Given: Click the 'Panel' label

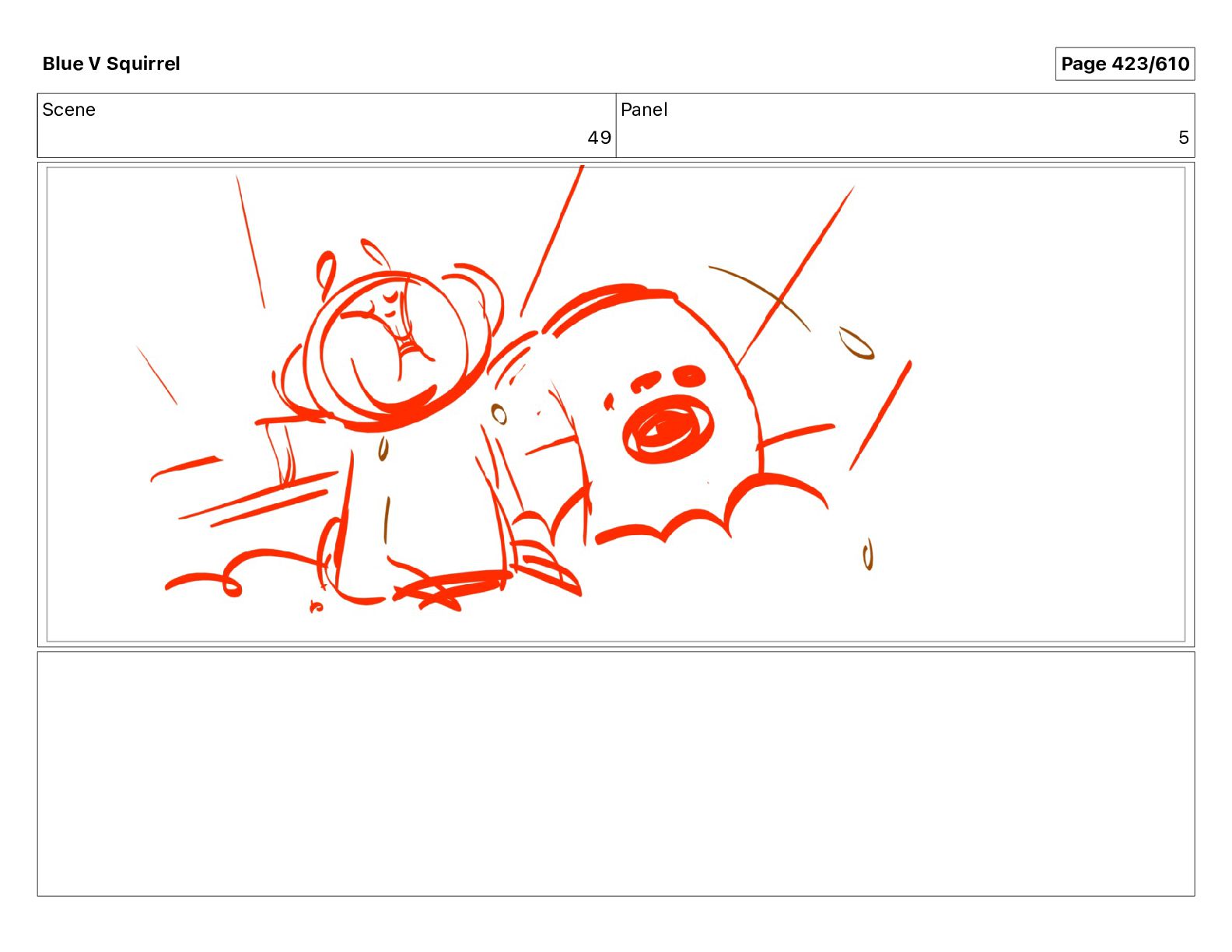Looking at the screenshot, I should coord(644,110).
